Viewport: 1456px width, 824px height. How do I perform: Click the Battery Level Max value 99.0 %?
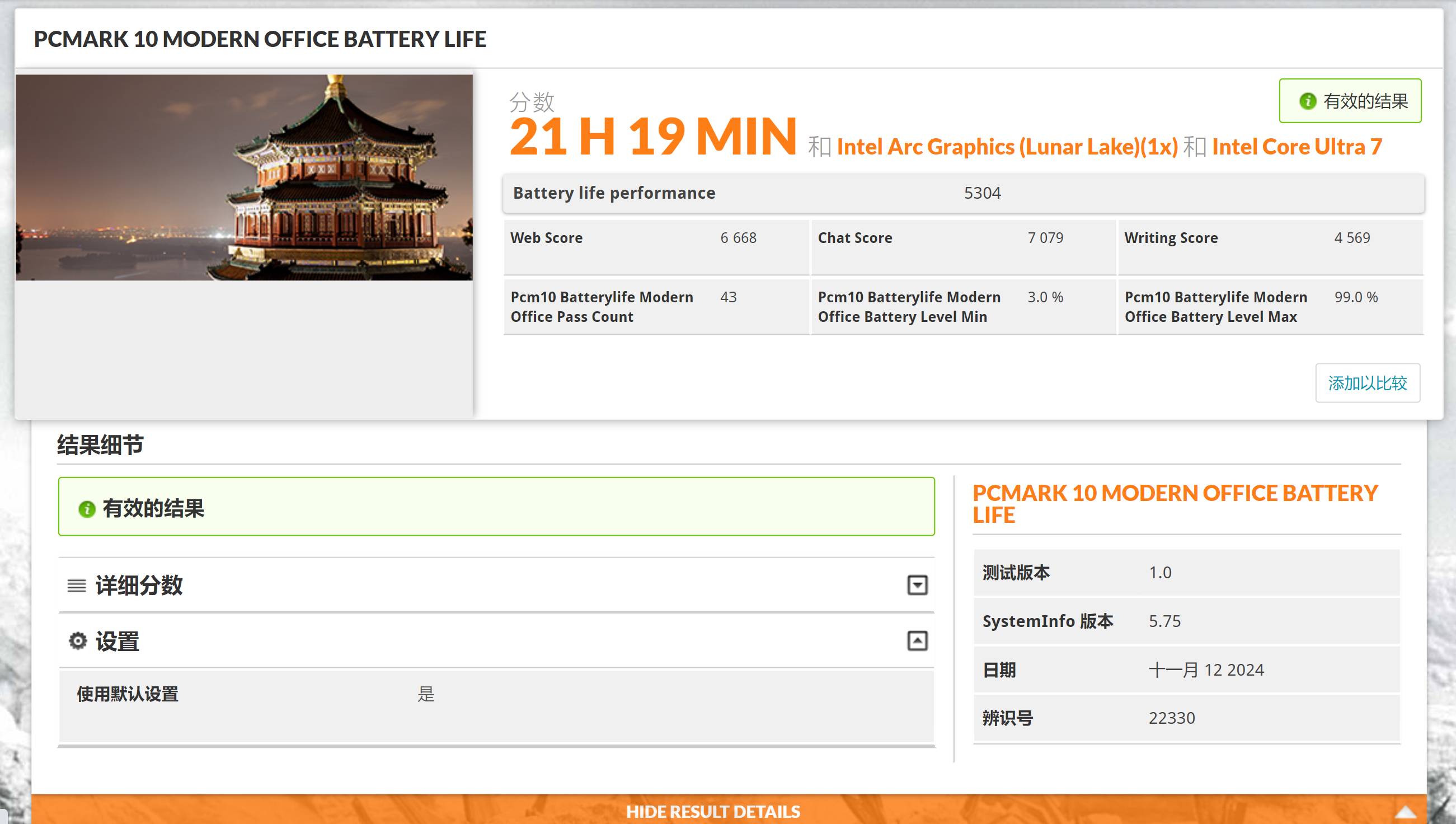coord(1356,297)
